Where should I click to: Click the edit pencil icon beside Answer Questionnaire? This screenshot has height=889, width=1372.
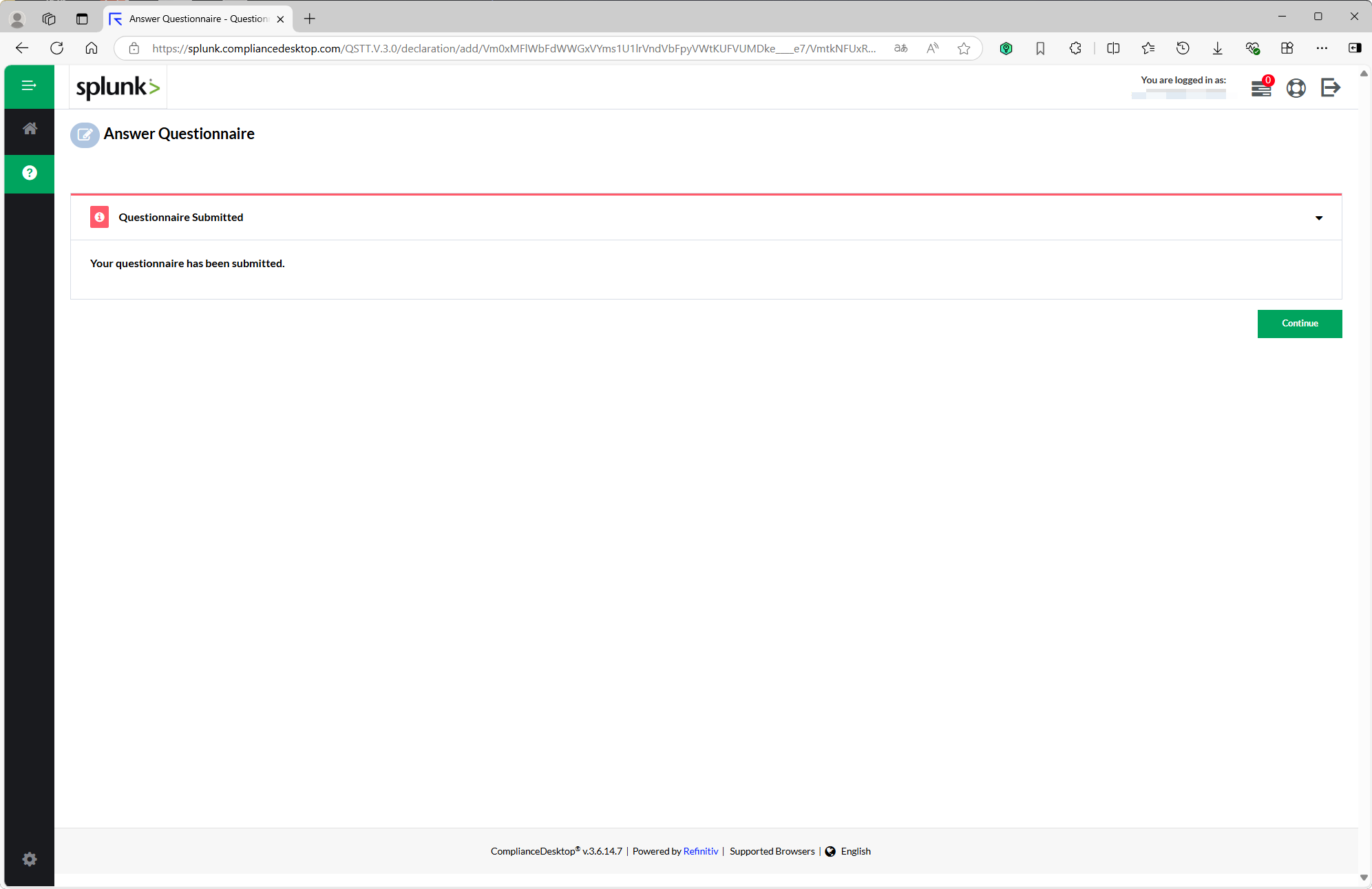tap(84, 135)
